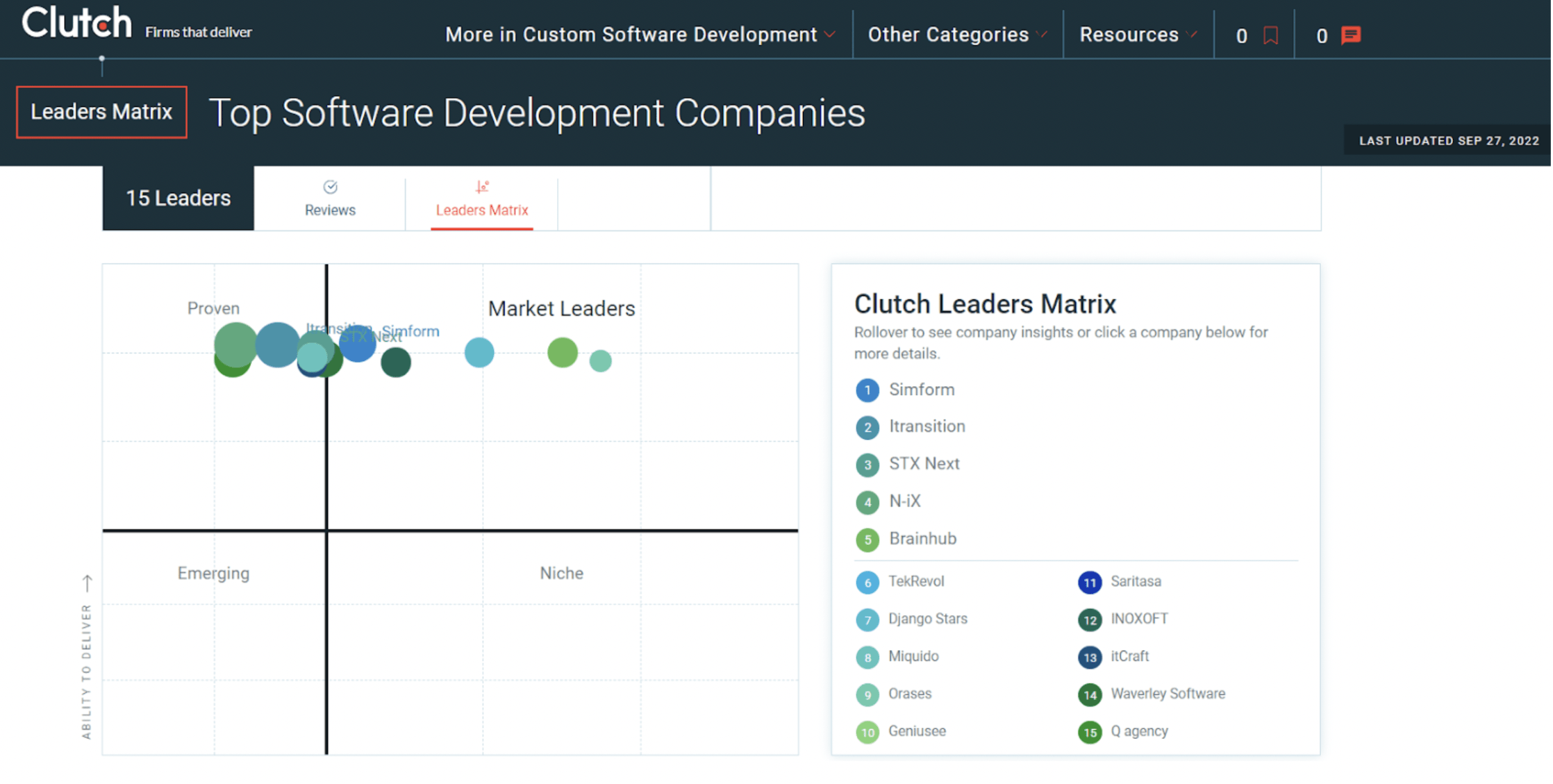Image resolution: width=1553 pixels, height=784 pixels.
Task: Open the Saritasa company link
Action: point(1136,581)
